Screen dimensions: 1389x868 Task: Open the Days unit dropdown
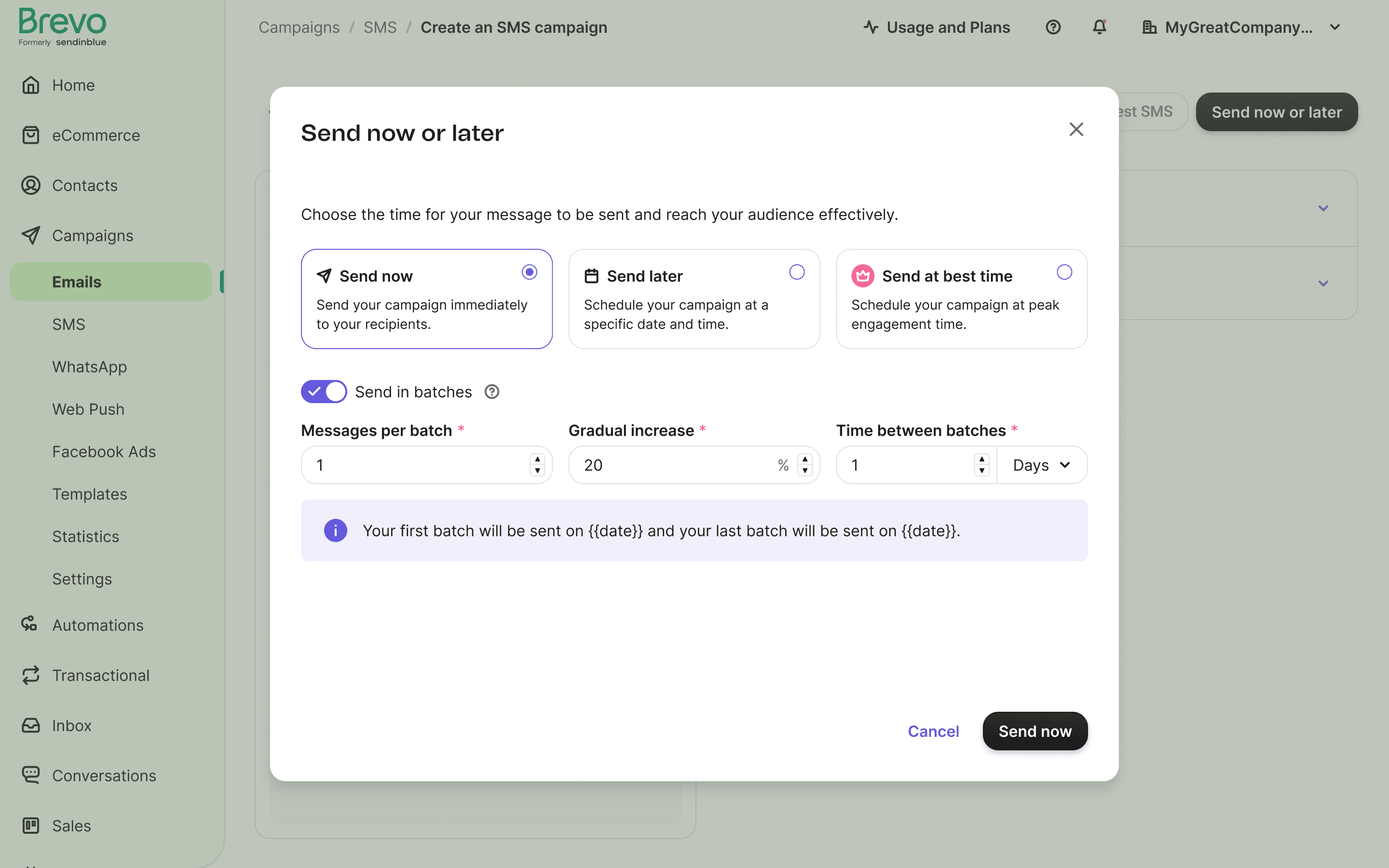point(1041,465)
